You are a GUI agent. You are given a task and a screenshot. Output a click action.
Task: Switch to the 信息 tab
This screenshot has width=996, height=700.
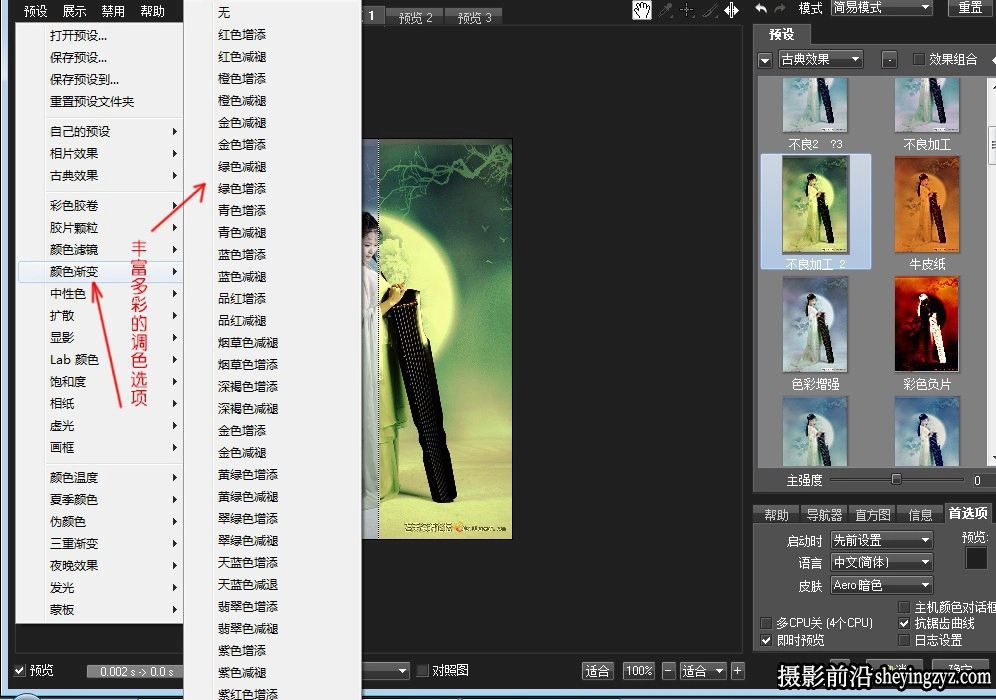(x=920, y=515)
